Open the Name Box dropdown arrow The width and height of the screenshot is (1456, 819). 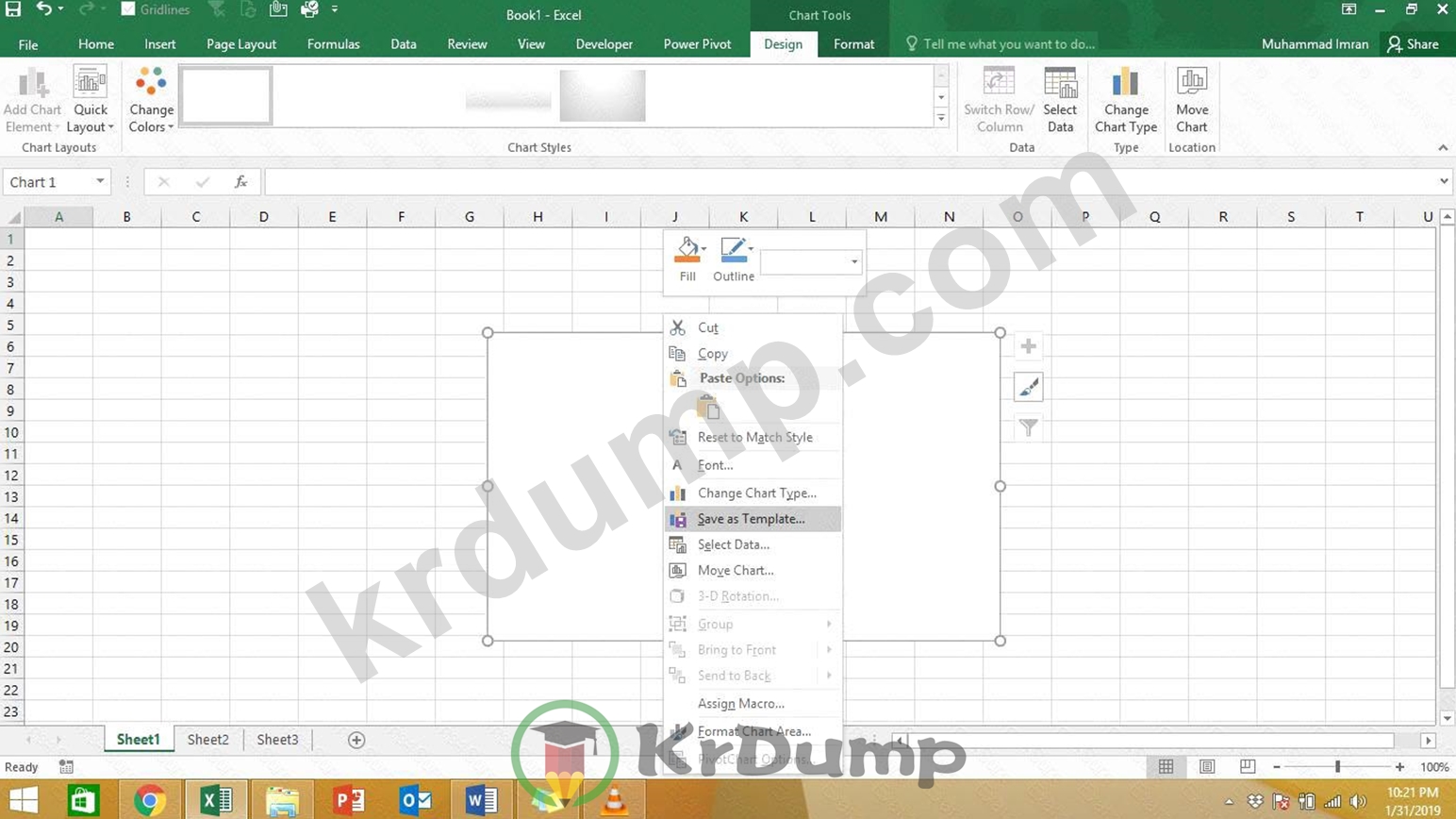[100, 181]
